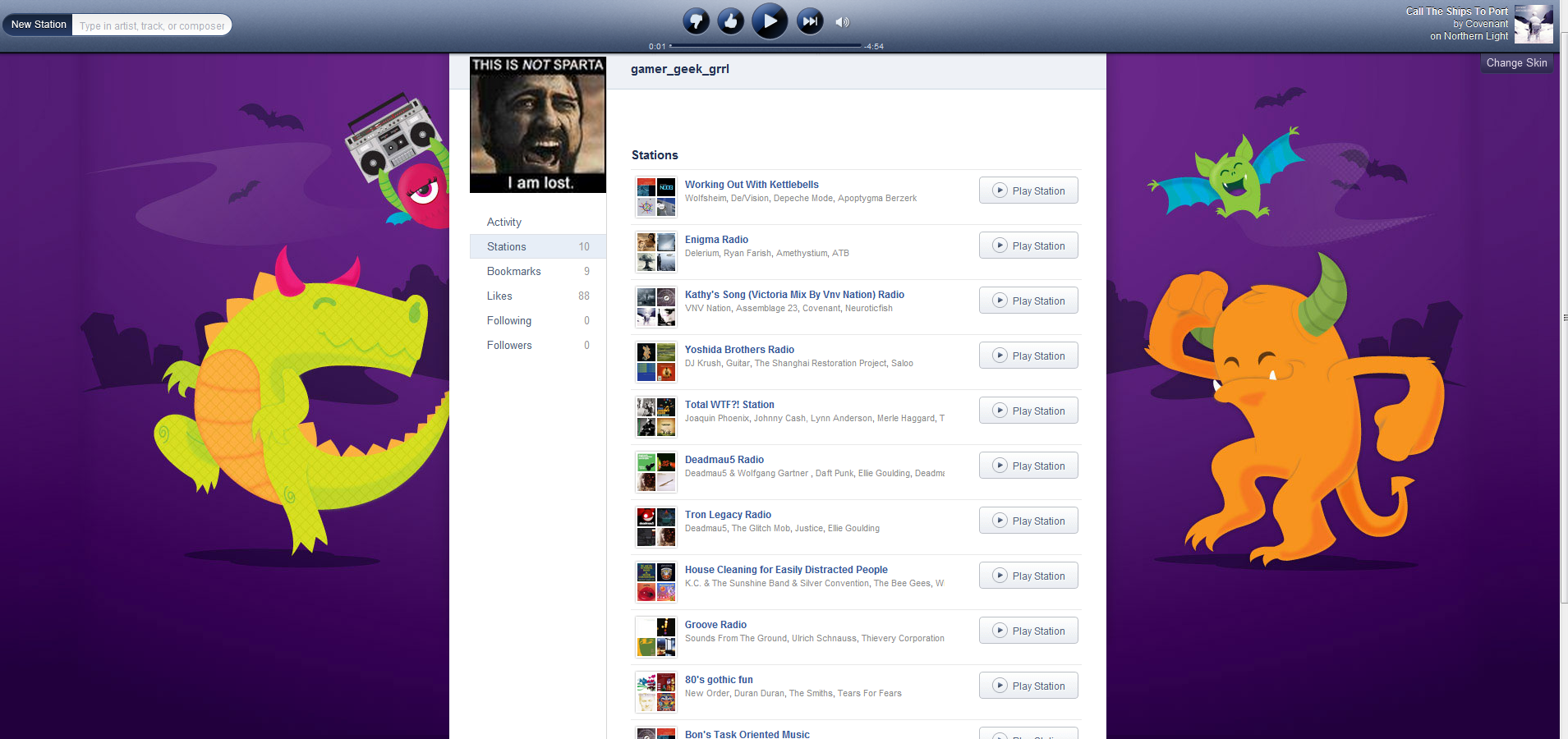Viewport: 1568px width, 739px height.
Task: Click the New Station button
Action: tap(39, 25)
